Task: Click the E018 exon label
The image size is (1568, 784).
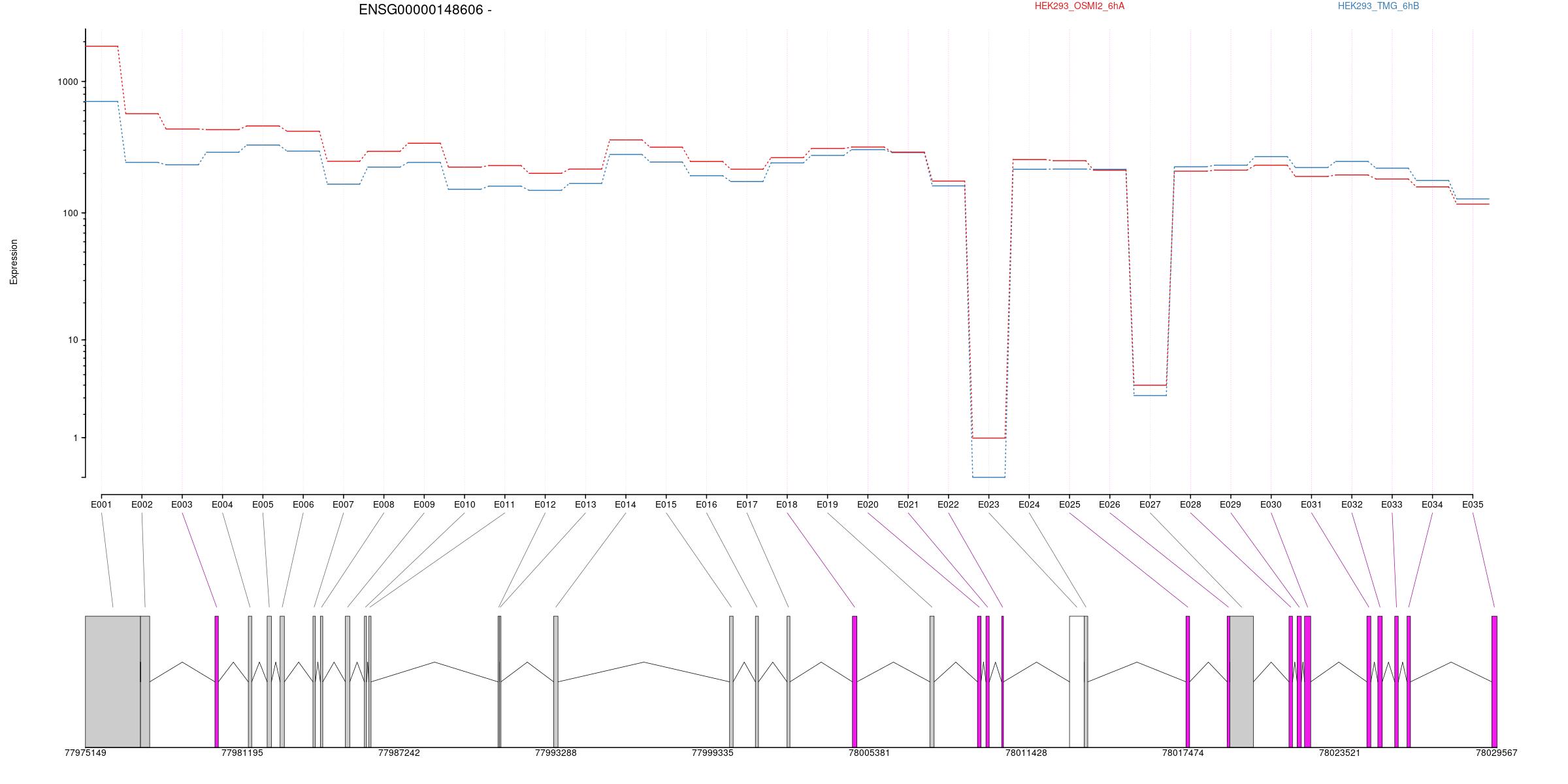Action: point(787,504)
